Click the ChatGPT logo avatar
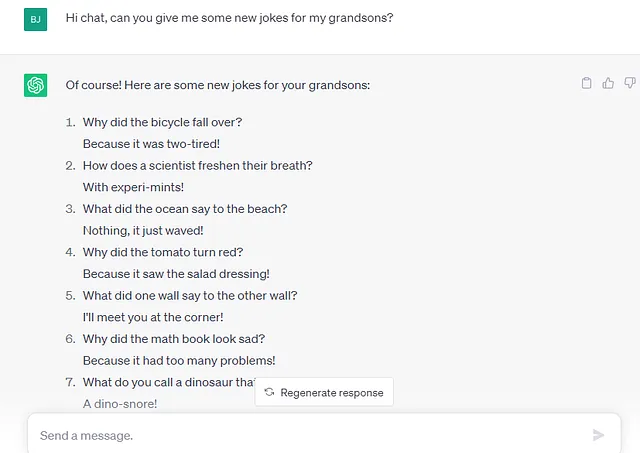Image resolution: width=640 pixels, height=453 pixels. tap(36, 85)
